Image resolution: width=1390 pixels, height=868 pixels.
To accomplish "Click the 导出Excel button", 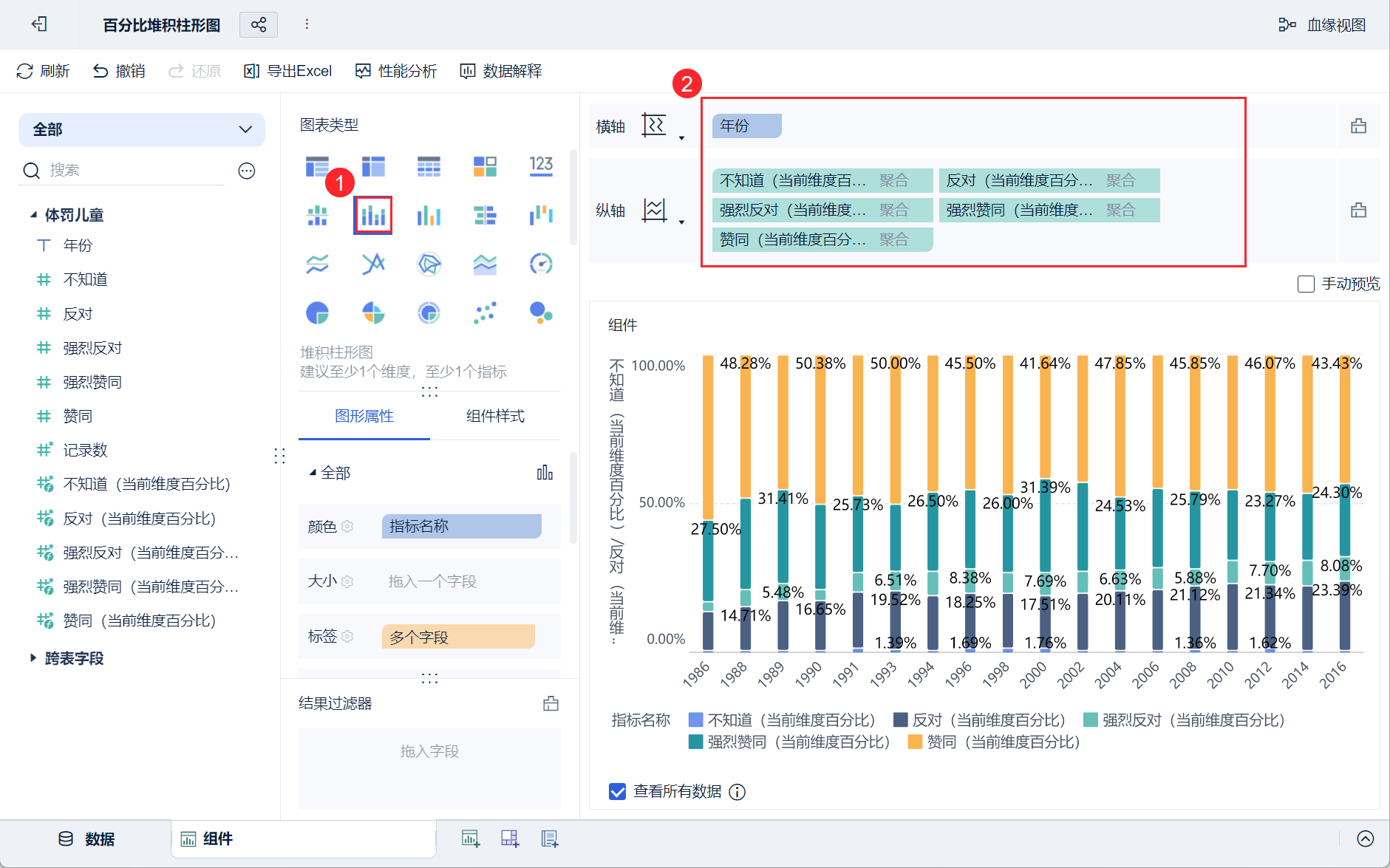I will tap(288, 71).
